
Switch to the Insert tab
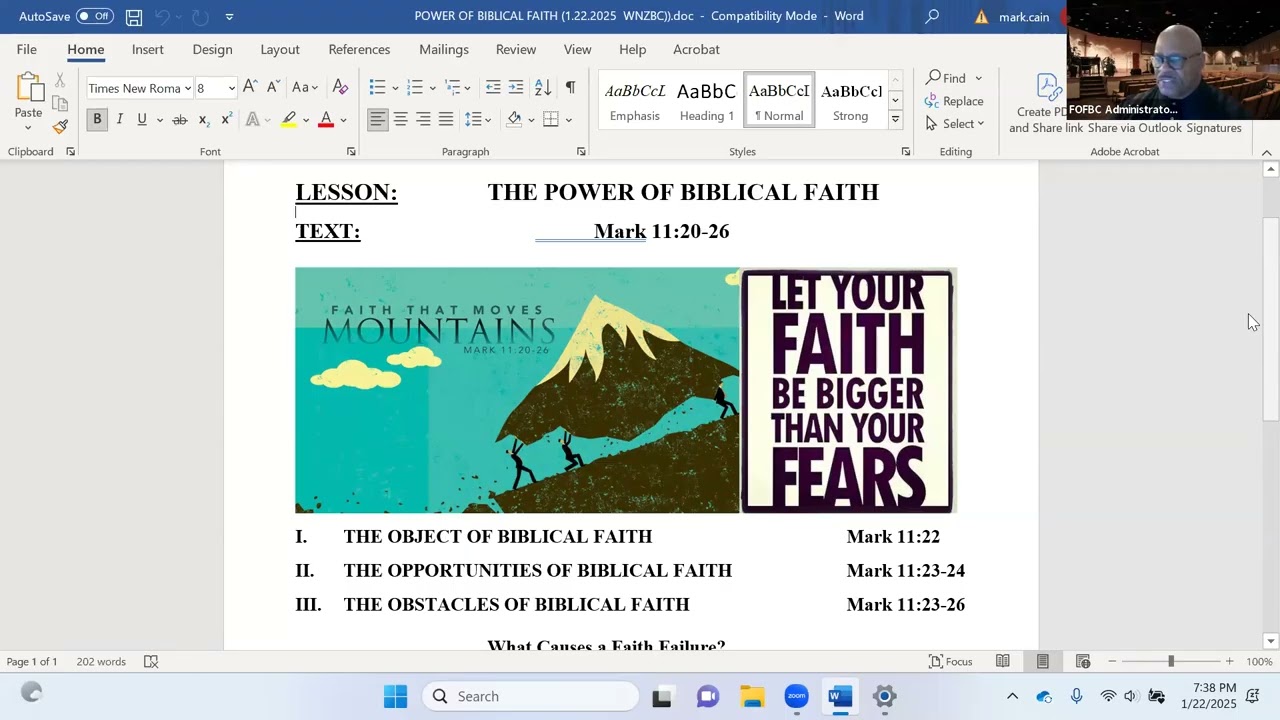[x=147, y=49]
